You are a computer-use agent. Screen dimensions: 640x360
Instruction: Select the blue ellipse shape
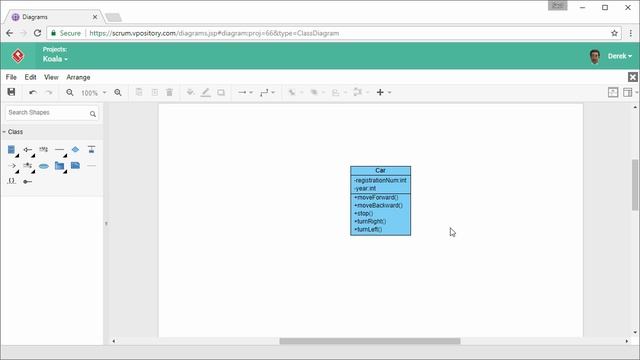(x=44, y=166)
